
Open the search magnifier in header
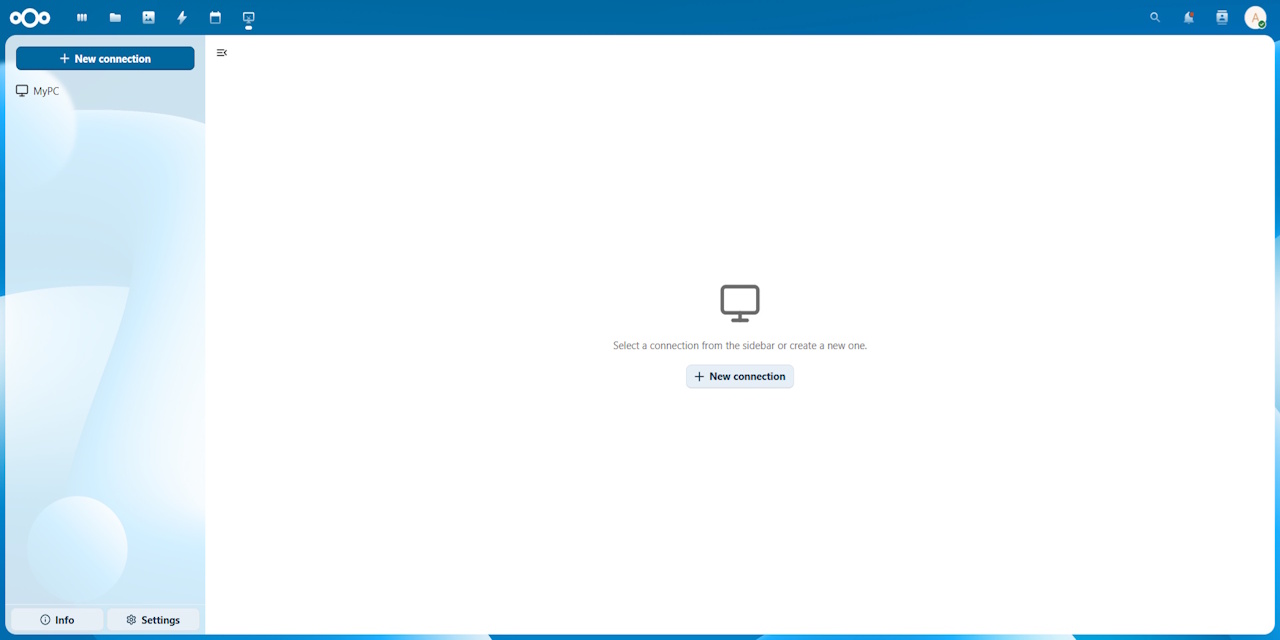[1155, 18]
